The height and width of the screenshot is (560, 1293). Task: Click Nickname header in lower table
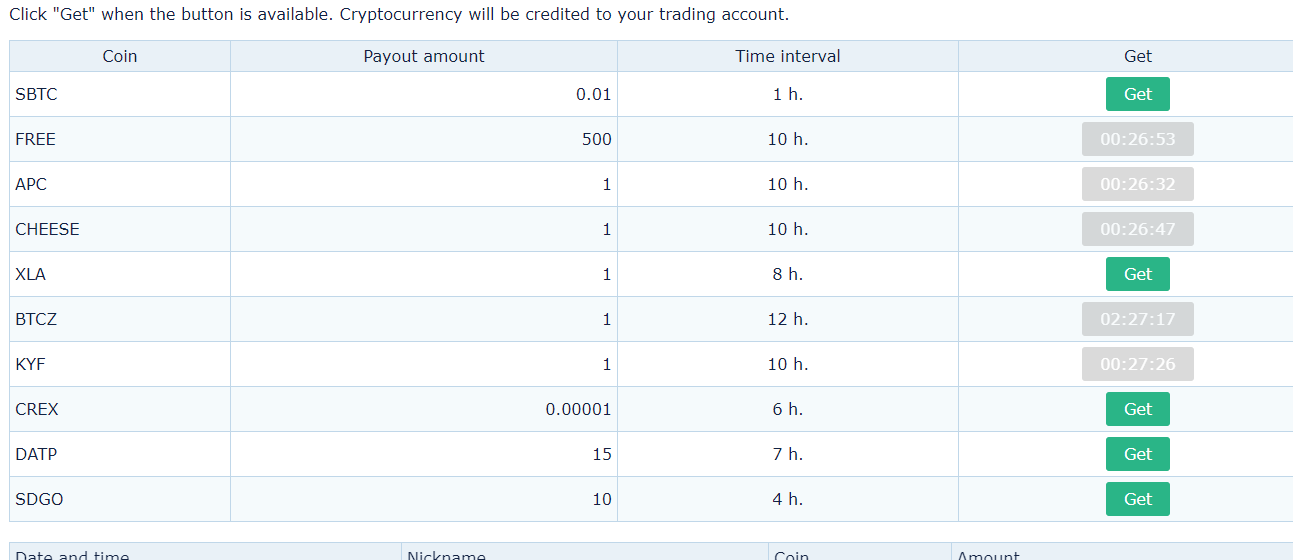click(446, 555)
